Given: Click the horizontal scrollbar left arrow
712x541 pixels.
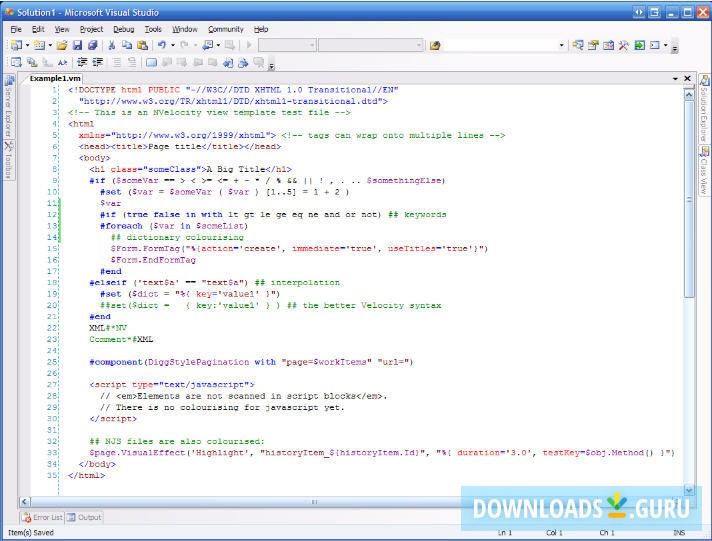Looking at the screenshot, I should 25,501.
